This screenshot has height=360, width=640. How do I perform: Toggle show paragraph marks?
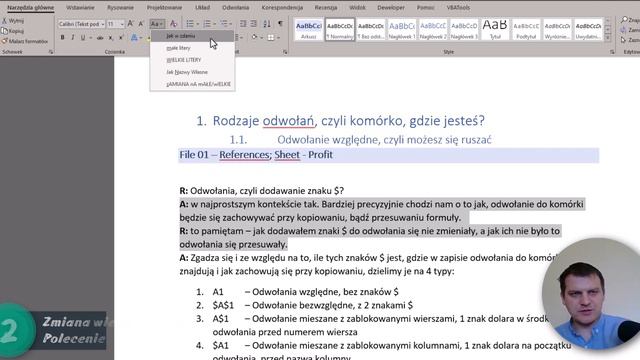click(x=280, y=24)
